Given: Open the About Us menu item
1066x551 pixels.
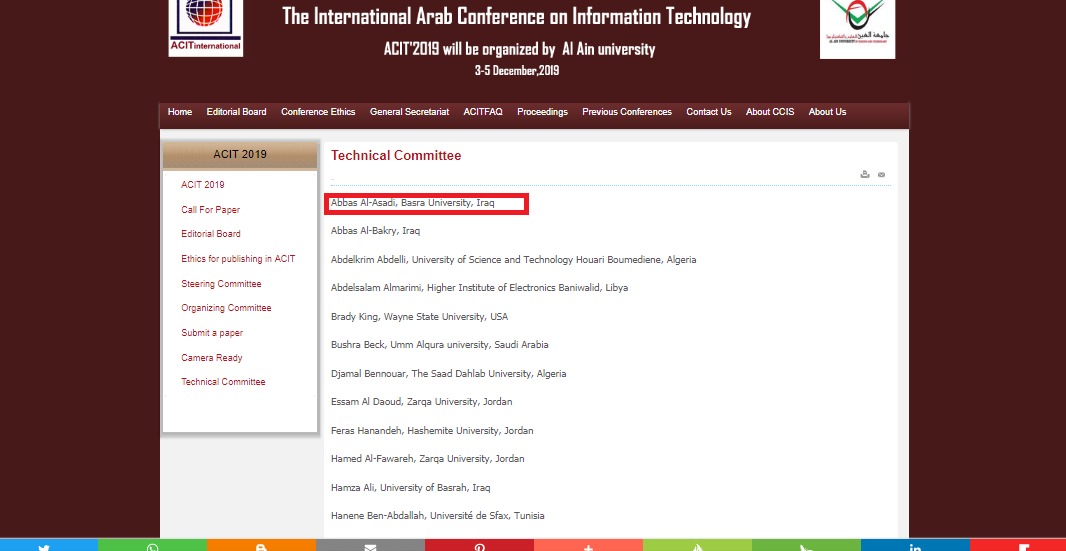Looking at the screenshot, I should tap(827, 112).
